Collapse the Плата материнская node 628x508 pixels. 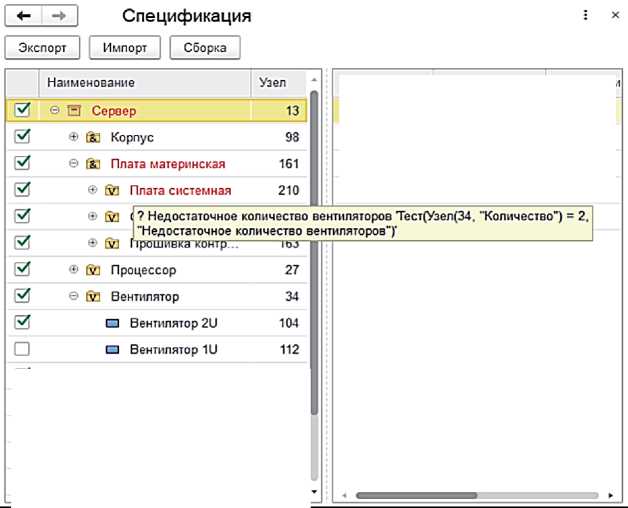pyautogui.click(x=74, y=164)
